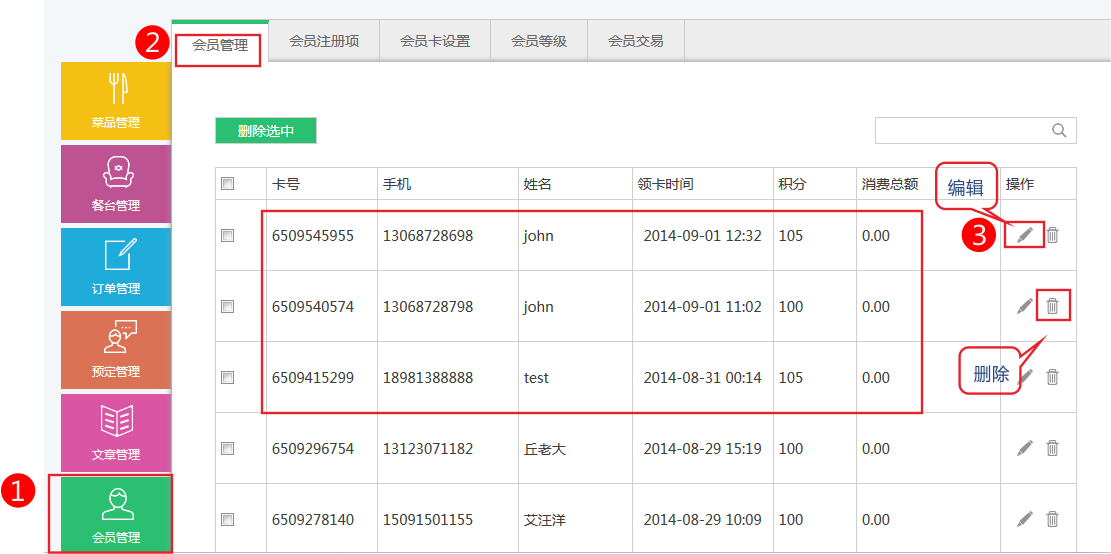
Task: Open 文章管理 in the sidebar
Action: [x=116, y=432]
